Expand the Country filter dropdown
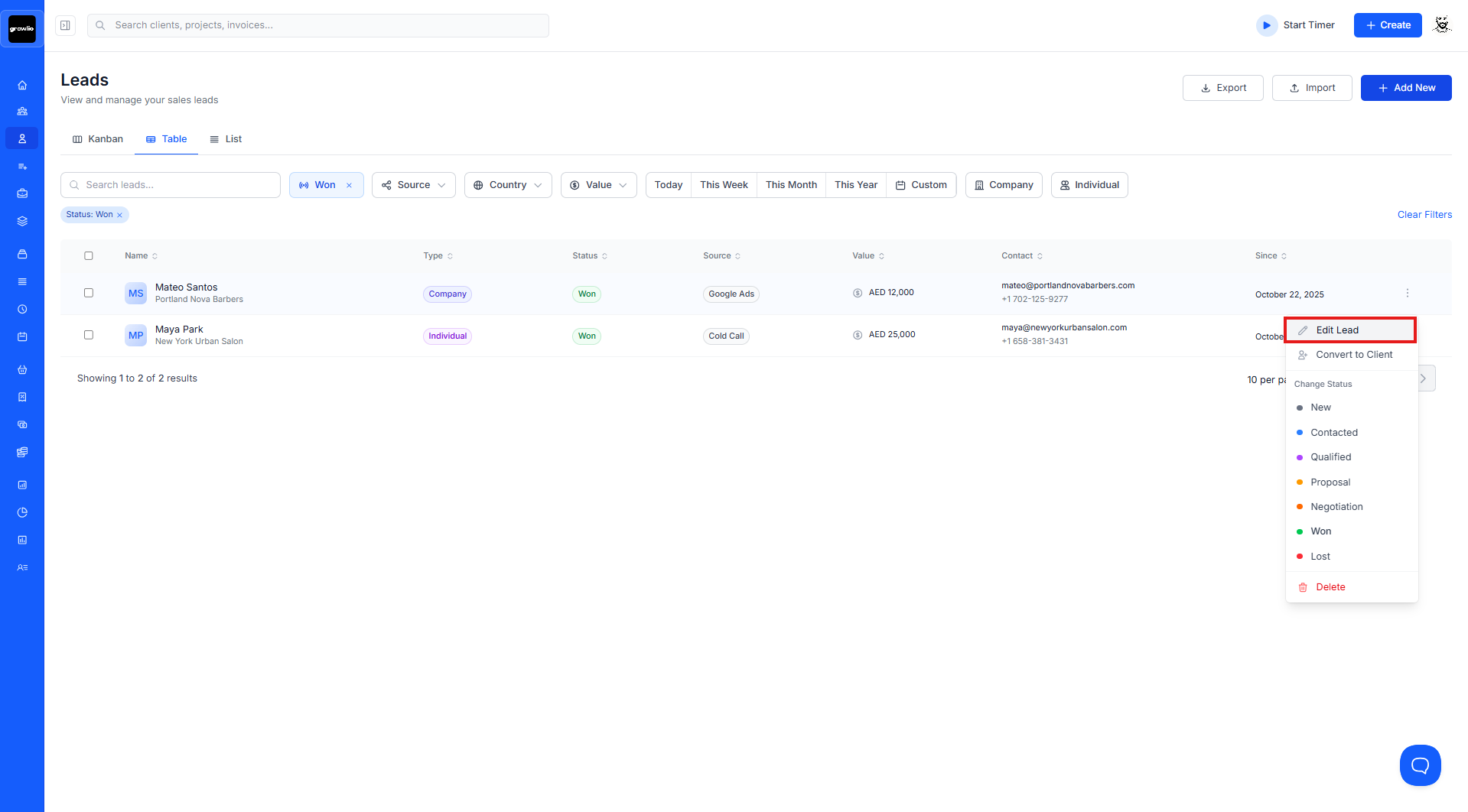This screenshot has width=1468, height=812. [508, 185]
